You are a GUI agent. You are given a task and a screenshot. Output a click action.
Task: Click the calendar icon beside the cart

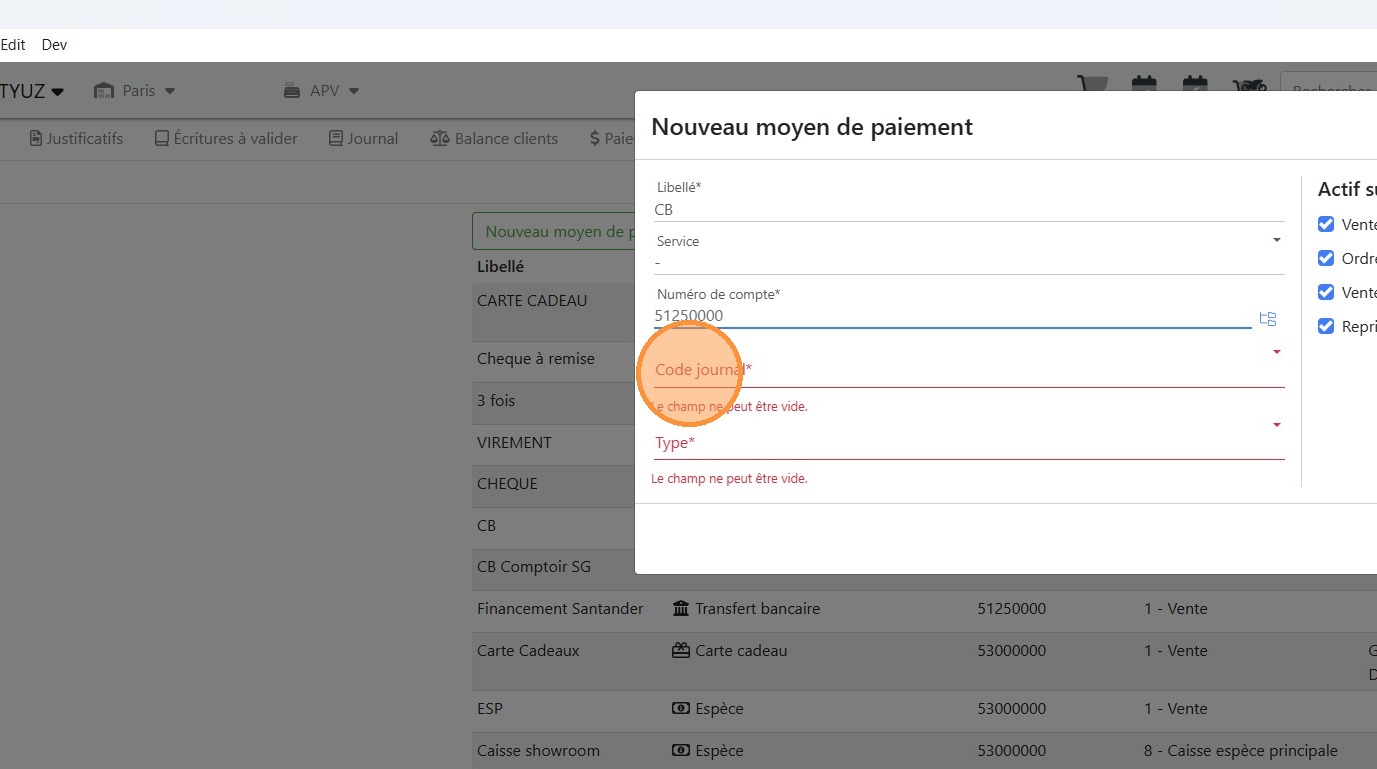coord(1144,83)
